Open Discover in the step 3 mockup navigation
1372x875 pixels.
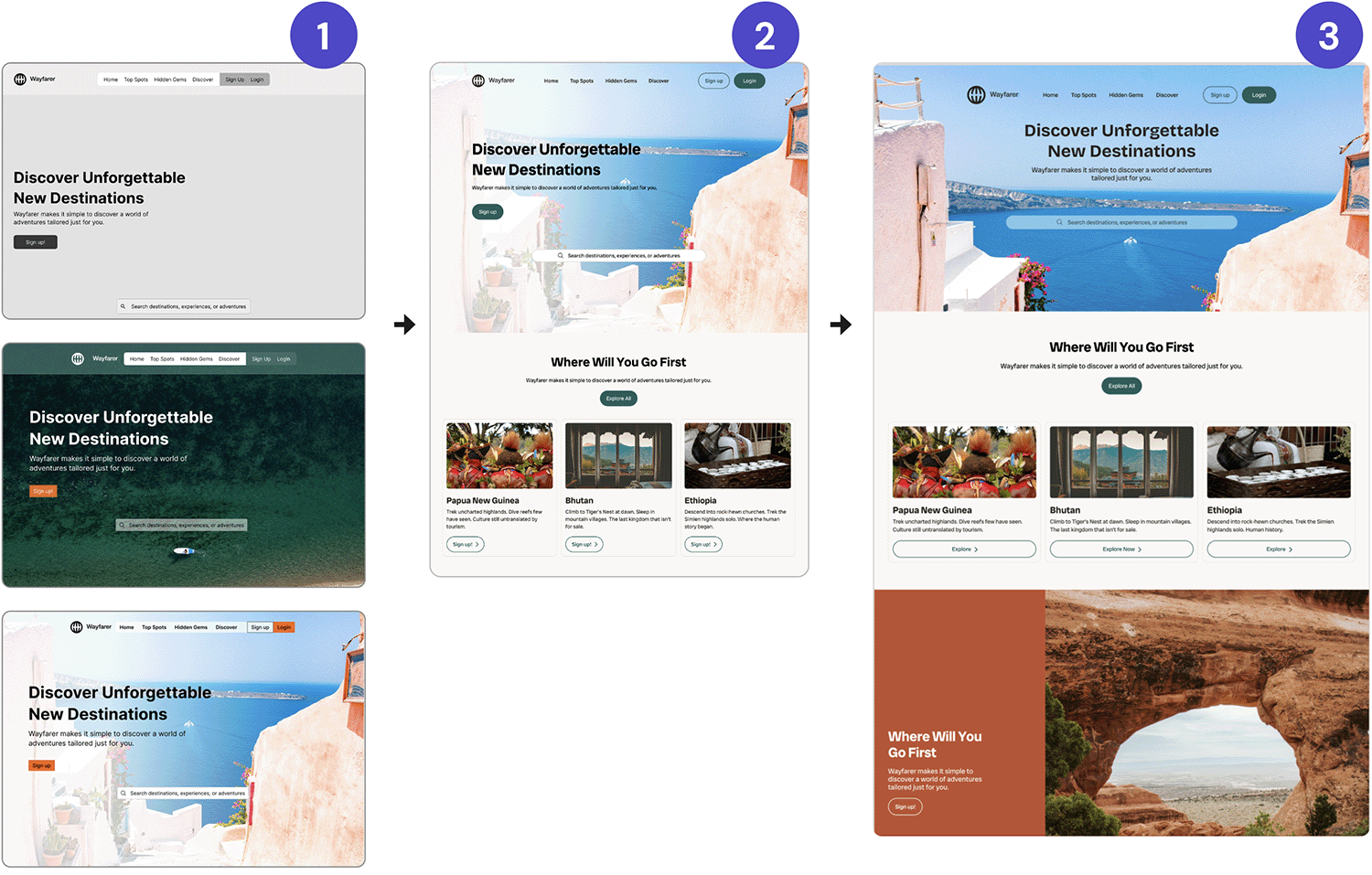pyautogui.click(x=1167, y=95)
